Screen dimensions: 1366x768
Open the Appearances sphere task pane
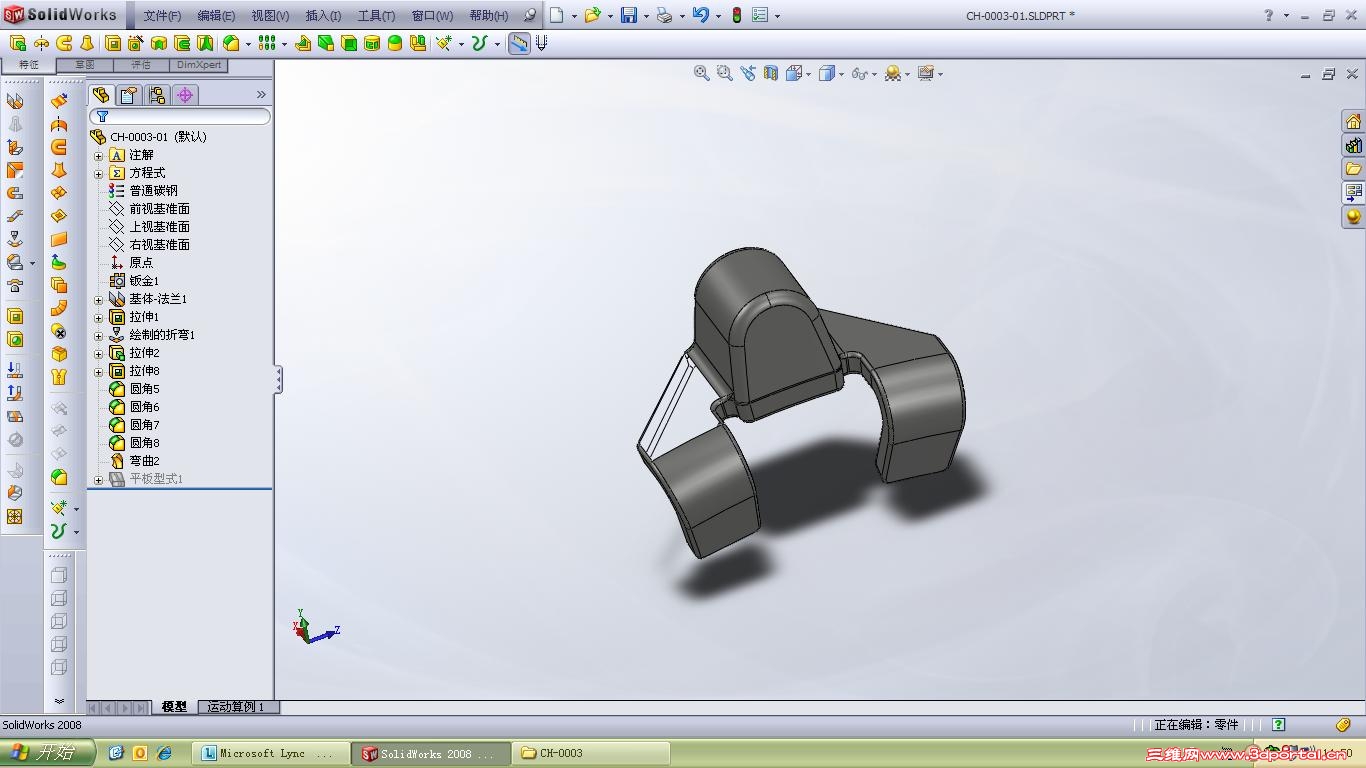pos(1353,216)
